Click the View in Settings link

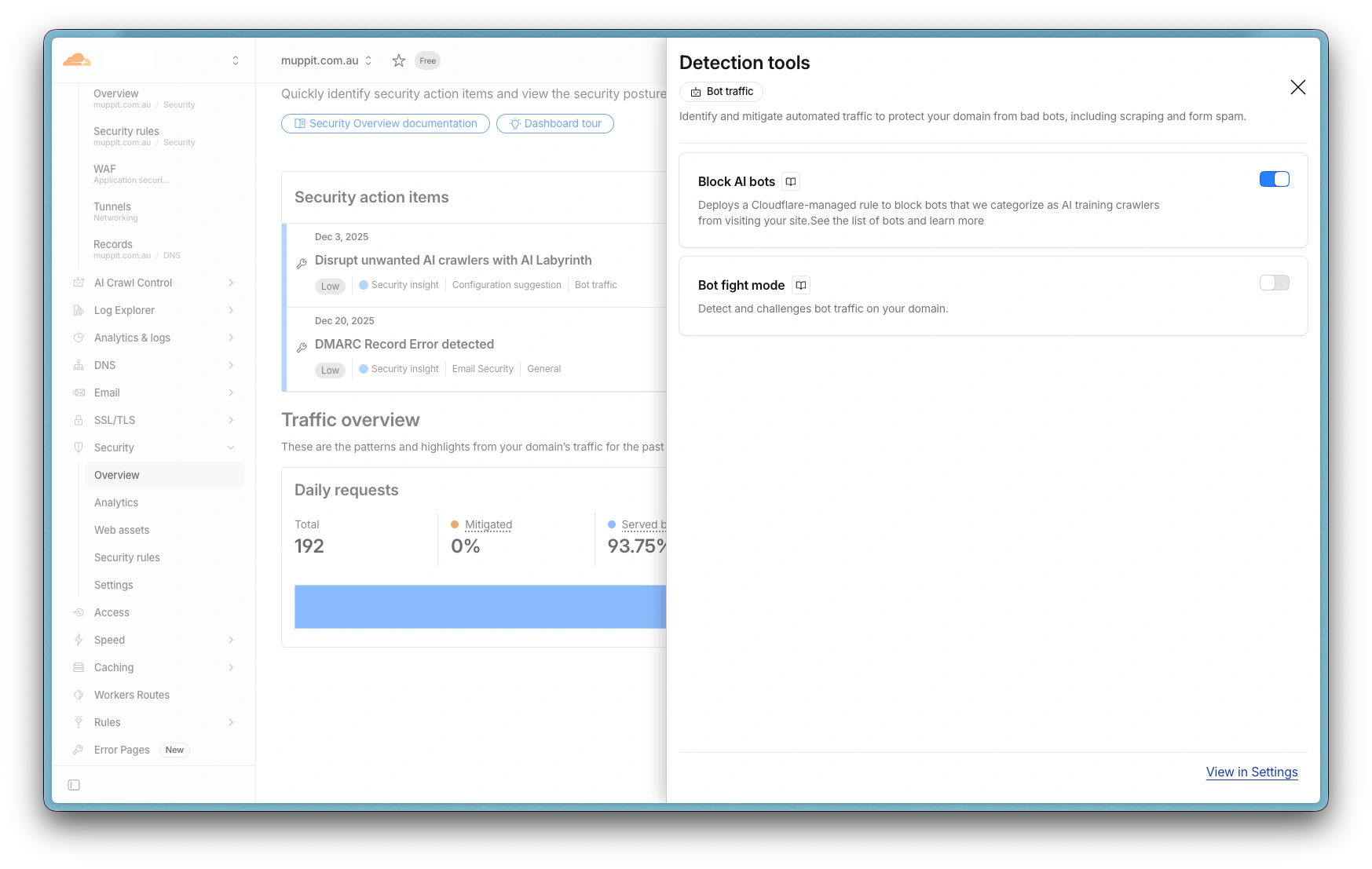pos(1251,772)
